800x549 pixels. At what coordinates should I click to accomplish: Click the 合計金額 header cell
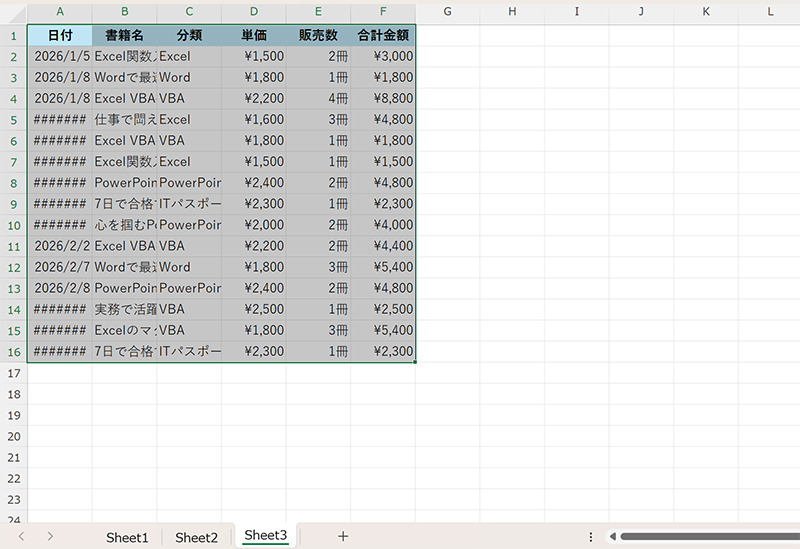tap(383, 35)
